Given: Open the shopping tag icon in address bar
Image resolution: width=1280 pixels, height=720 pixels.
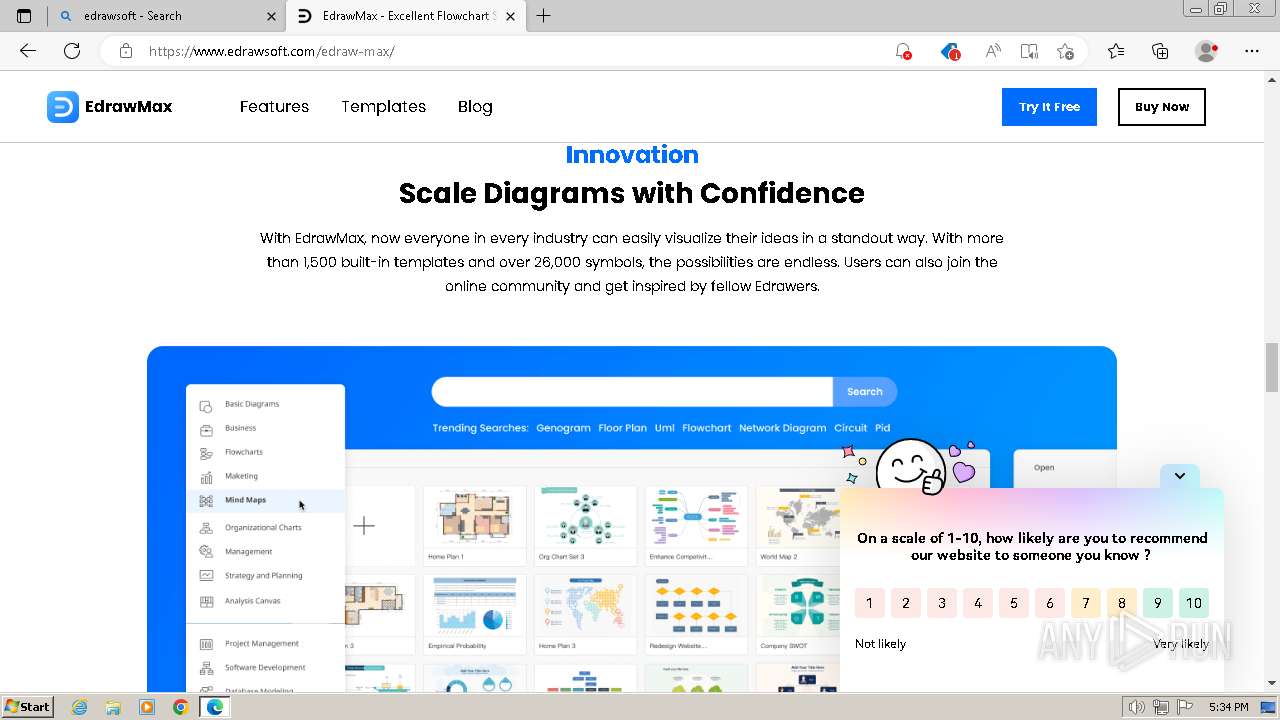Looking at the screenshot, I should (950, 51).
